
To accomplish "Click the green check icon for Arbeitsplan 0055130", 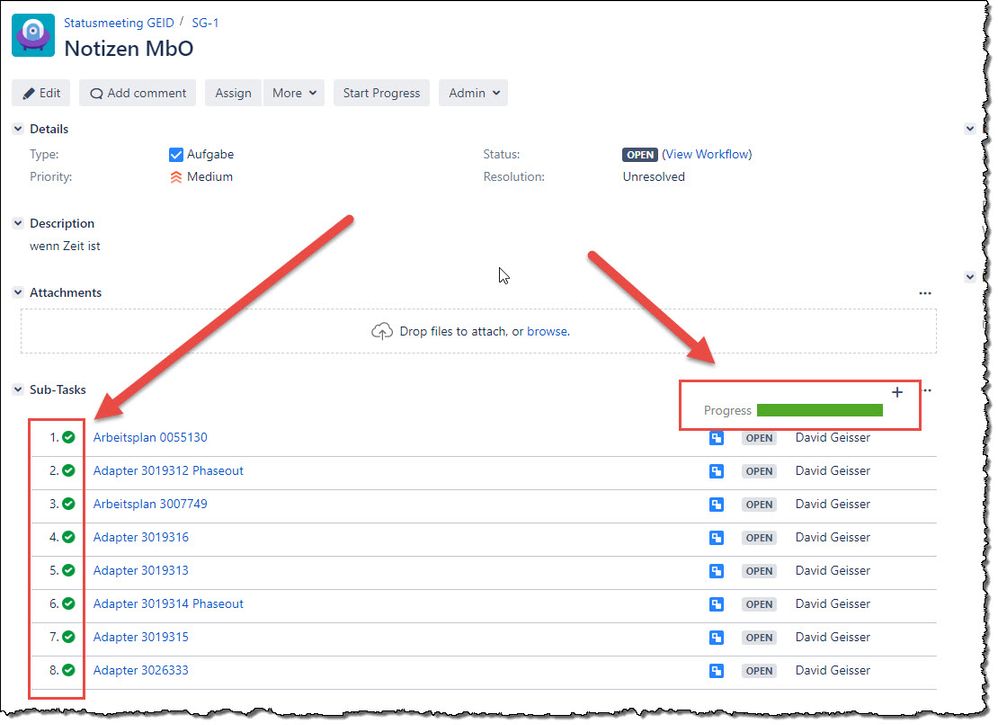I will coord(69,437).
